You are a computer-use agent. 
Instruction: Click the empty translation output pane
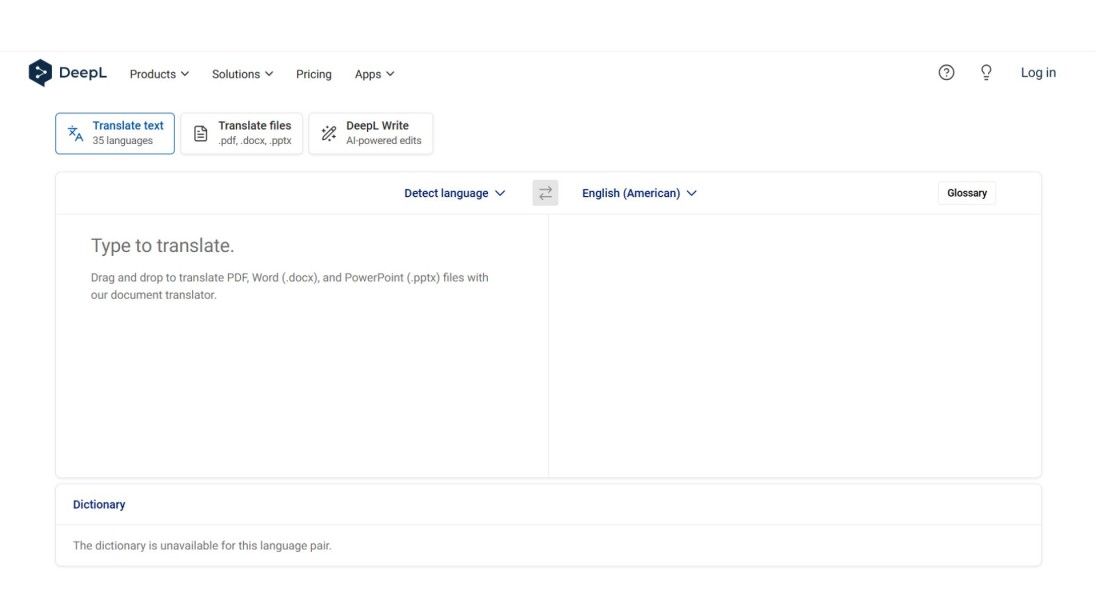click(795, 345)
